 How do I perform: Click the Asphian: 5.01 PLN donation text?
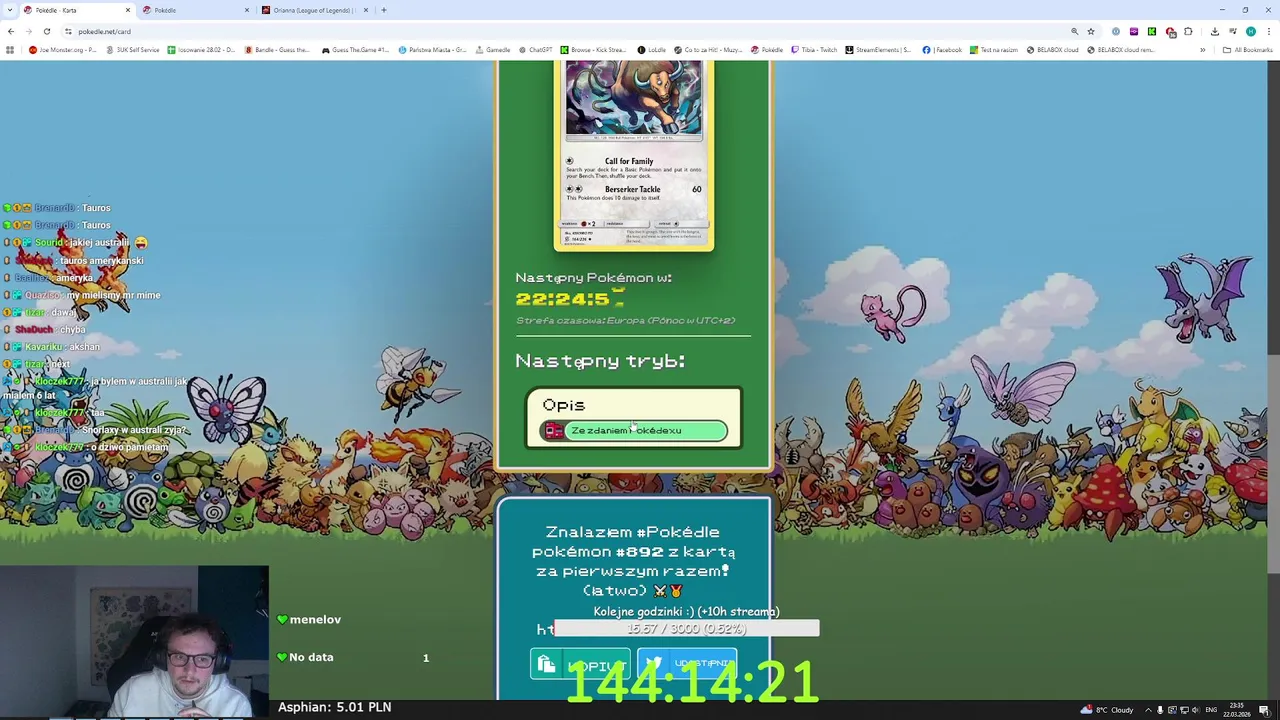click(334, 707)
